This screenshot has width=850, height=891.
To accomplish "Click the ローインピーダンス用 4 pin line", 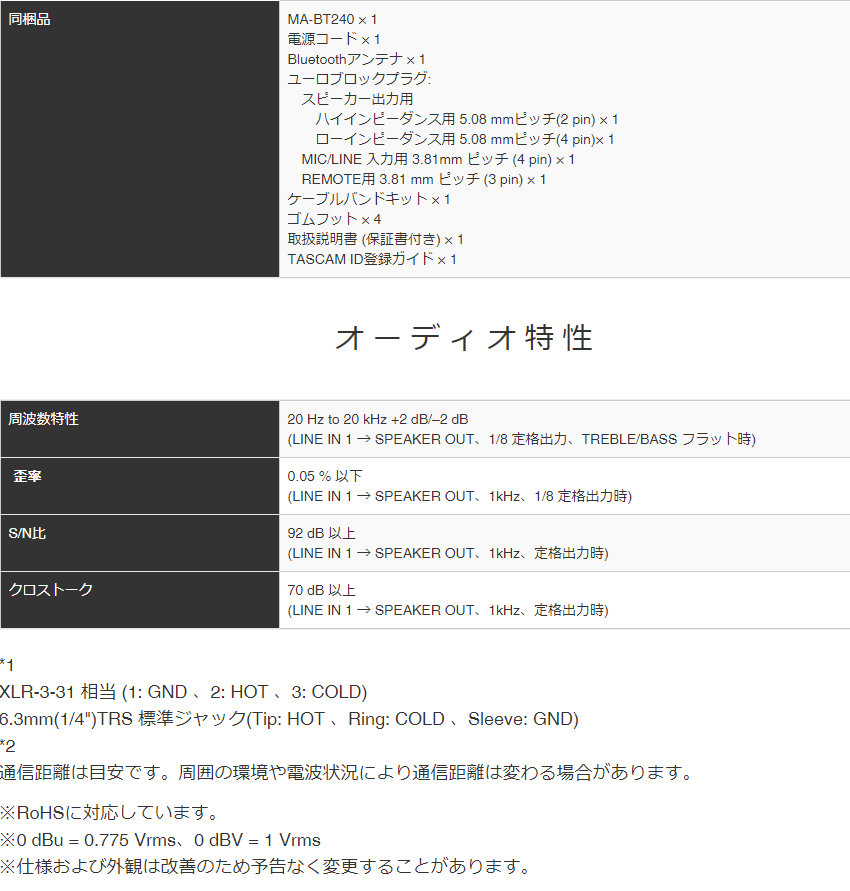I will click(464, 139).
